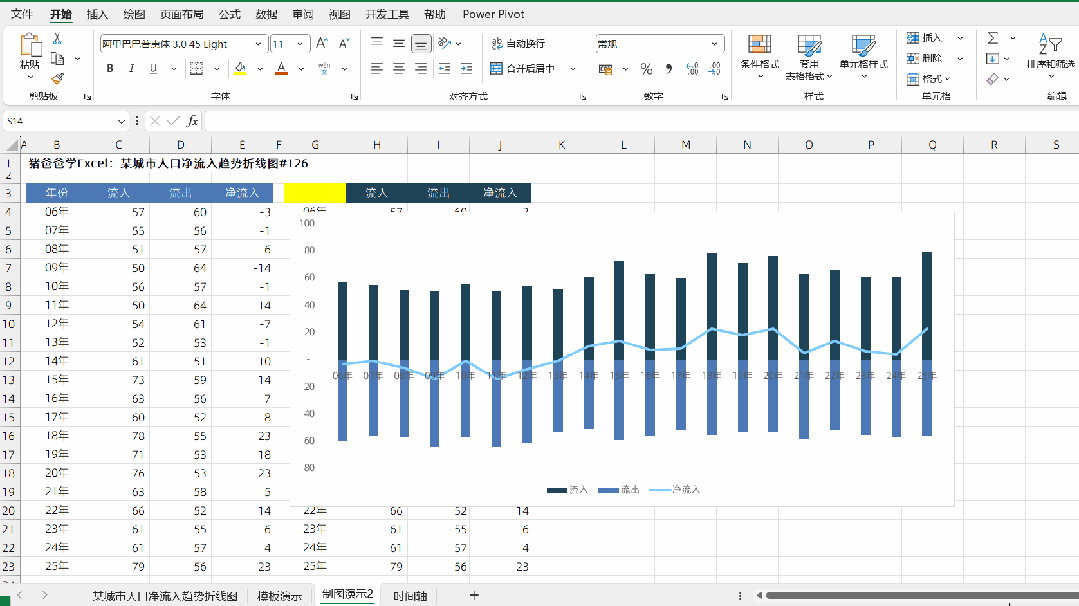This screenshot has height=606, width=1079.
Task: Align text right
Action: (x=420, y=69)
